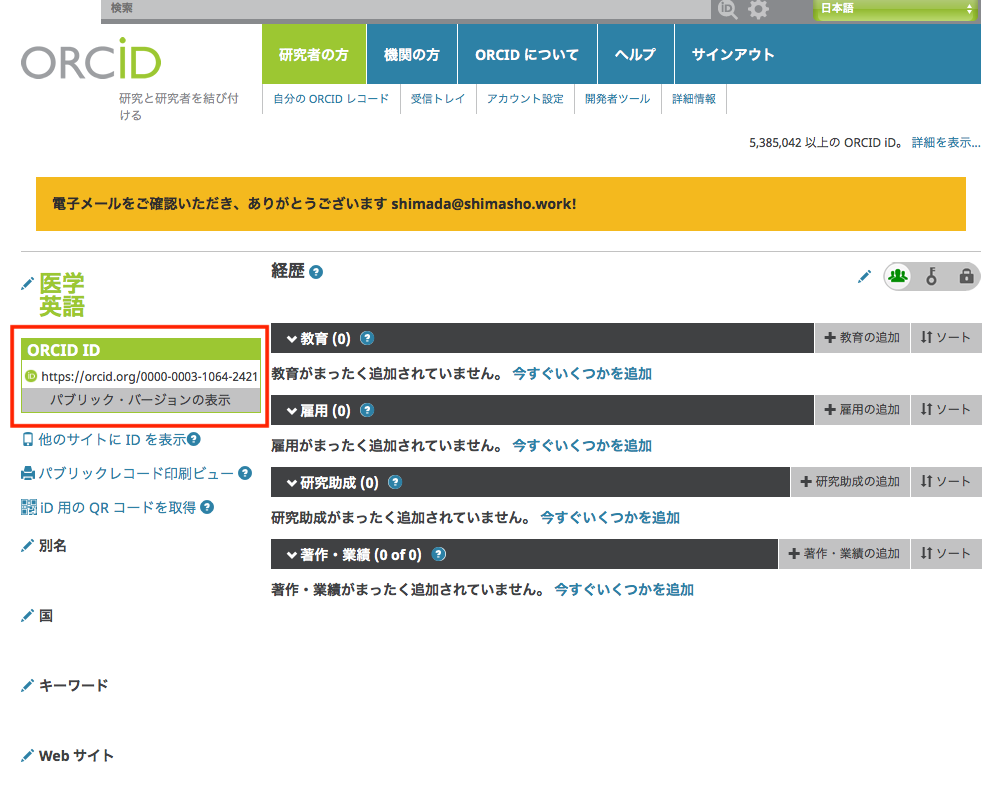Screen dimensions: 997x802
Task: Open the ヘルプ tab
Action: point(635,55)
